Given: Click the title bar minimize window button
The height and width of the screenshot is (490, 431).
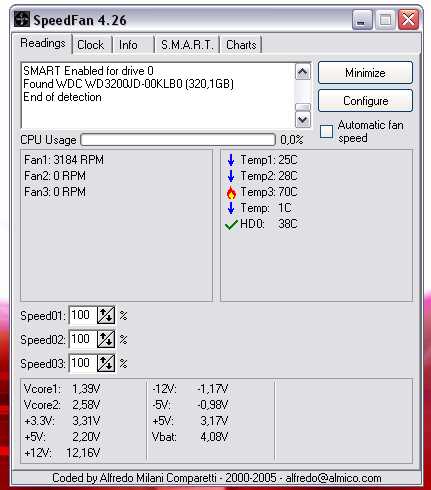Looking at the screenshot, I should (362, 20).
